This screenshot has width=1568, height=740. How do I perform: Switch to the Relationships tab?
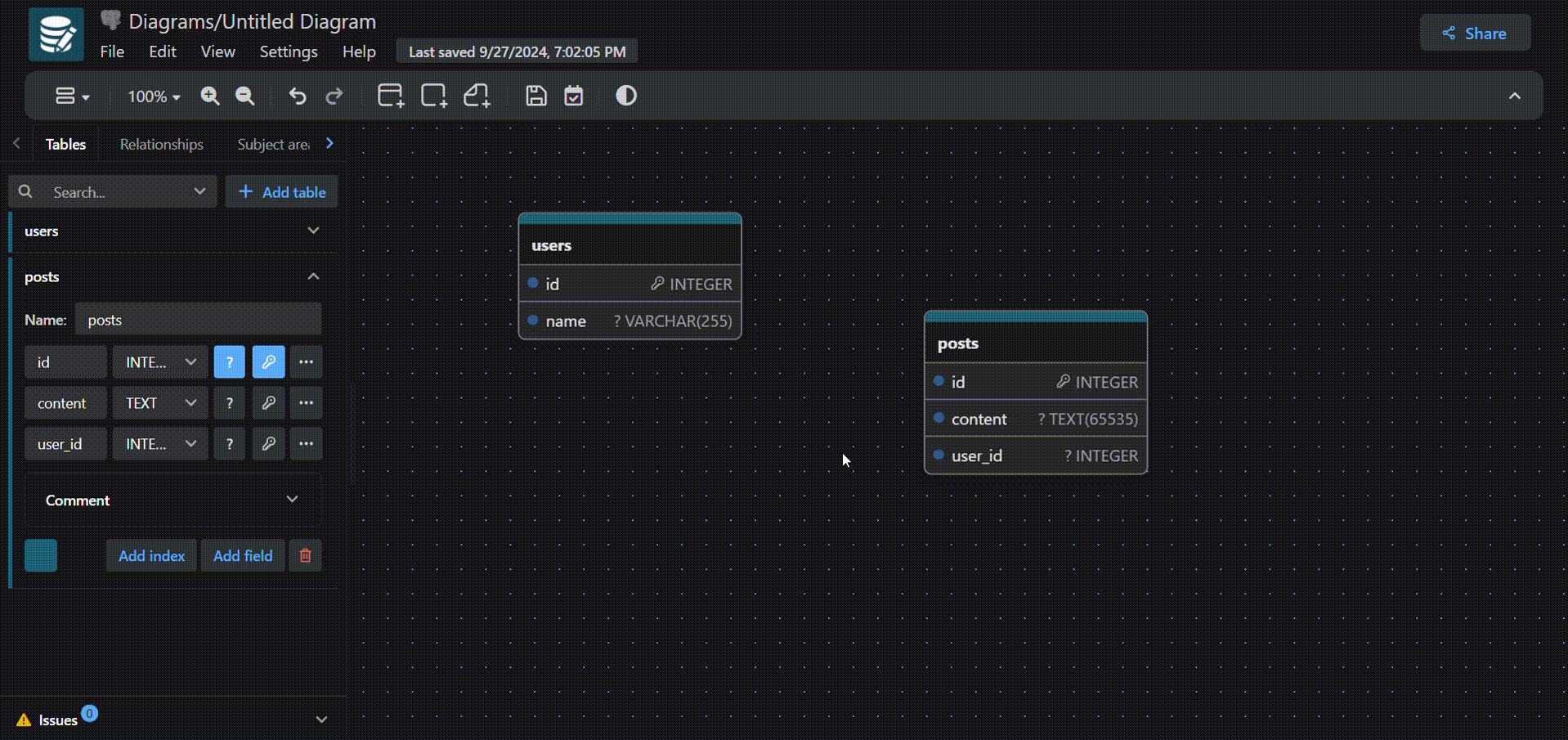click(162, 144)
